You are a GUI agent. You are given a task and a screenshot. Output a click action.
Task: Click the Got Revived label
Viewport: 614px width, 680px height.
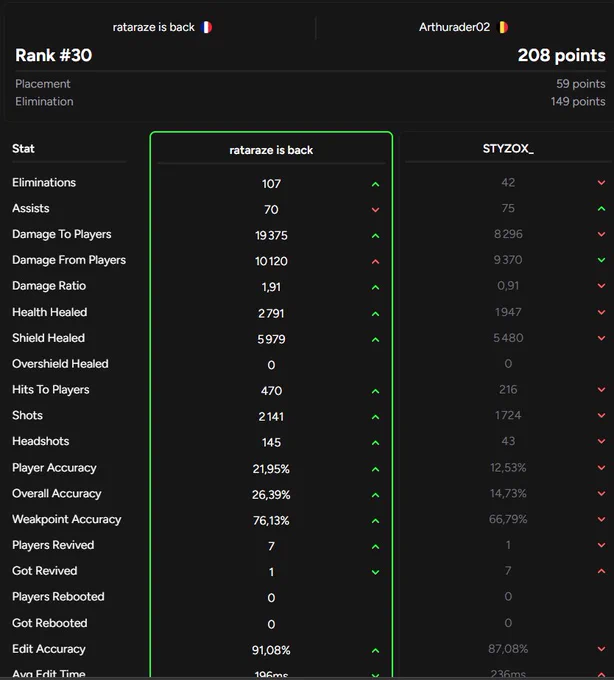click(x=44, y=571)
